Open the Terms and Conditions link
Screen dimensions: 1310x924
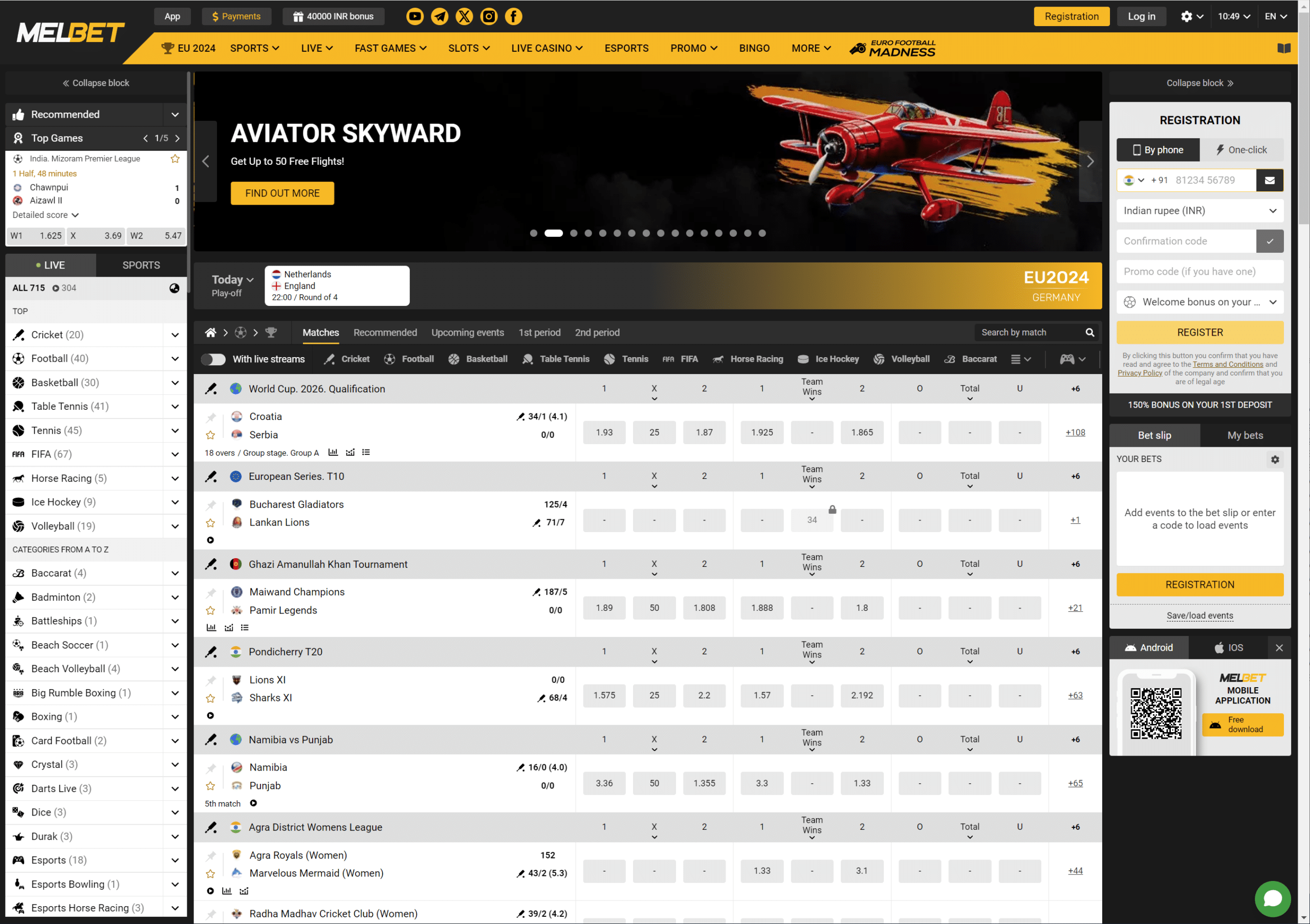click(x=1227, y=364)
